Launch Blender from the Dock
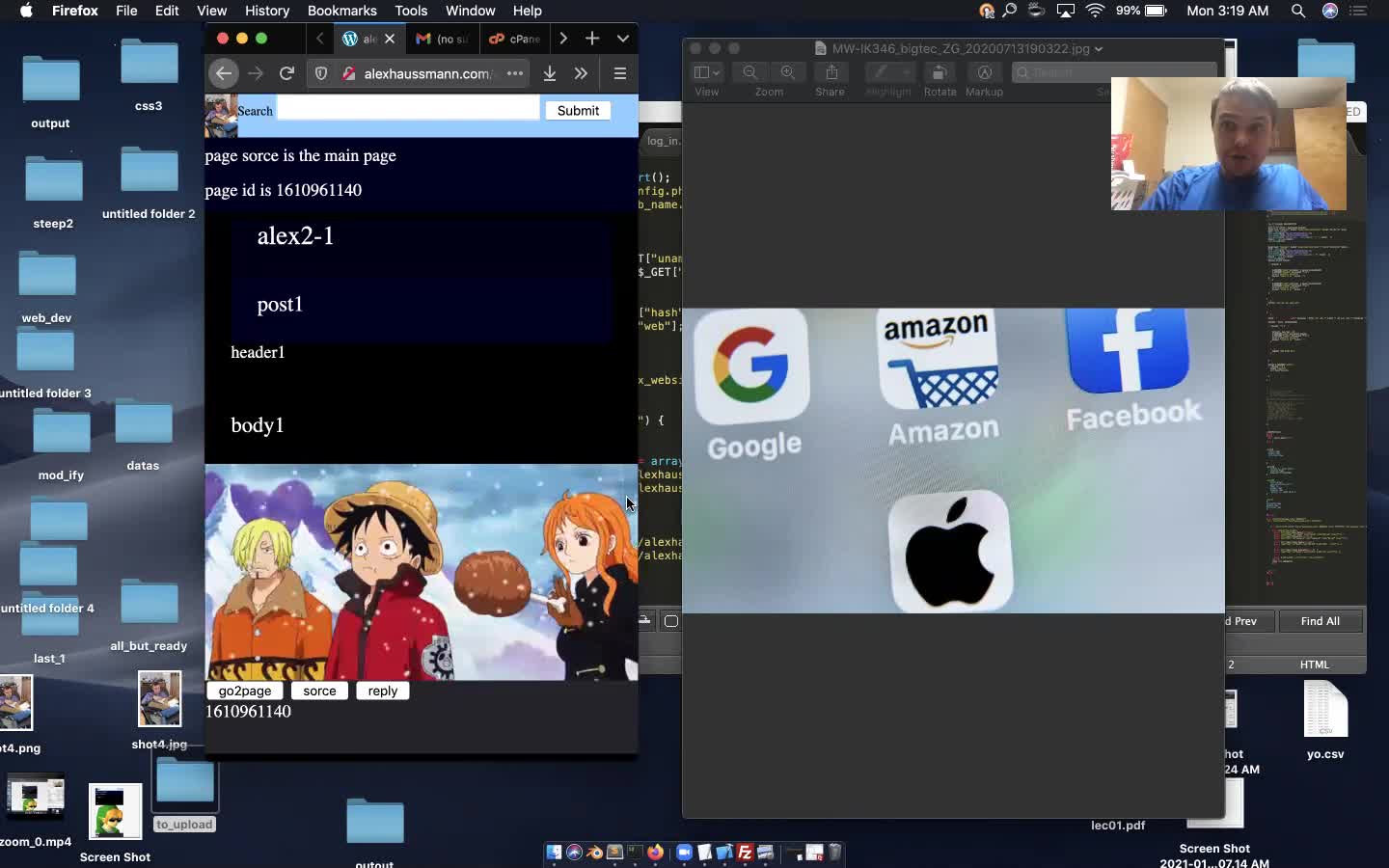The width and height of the screenshot is (1389, 868). tap(594, 852)
